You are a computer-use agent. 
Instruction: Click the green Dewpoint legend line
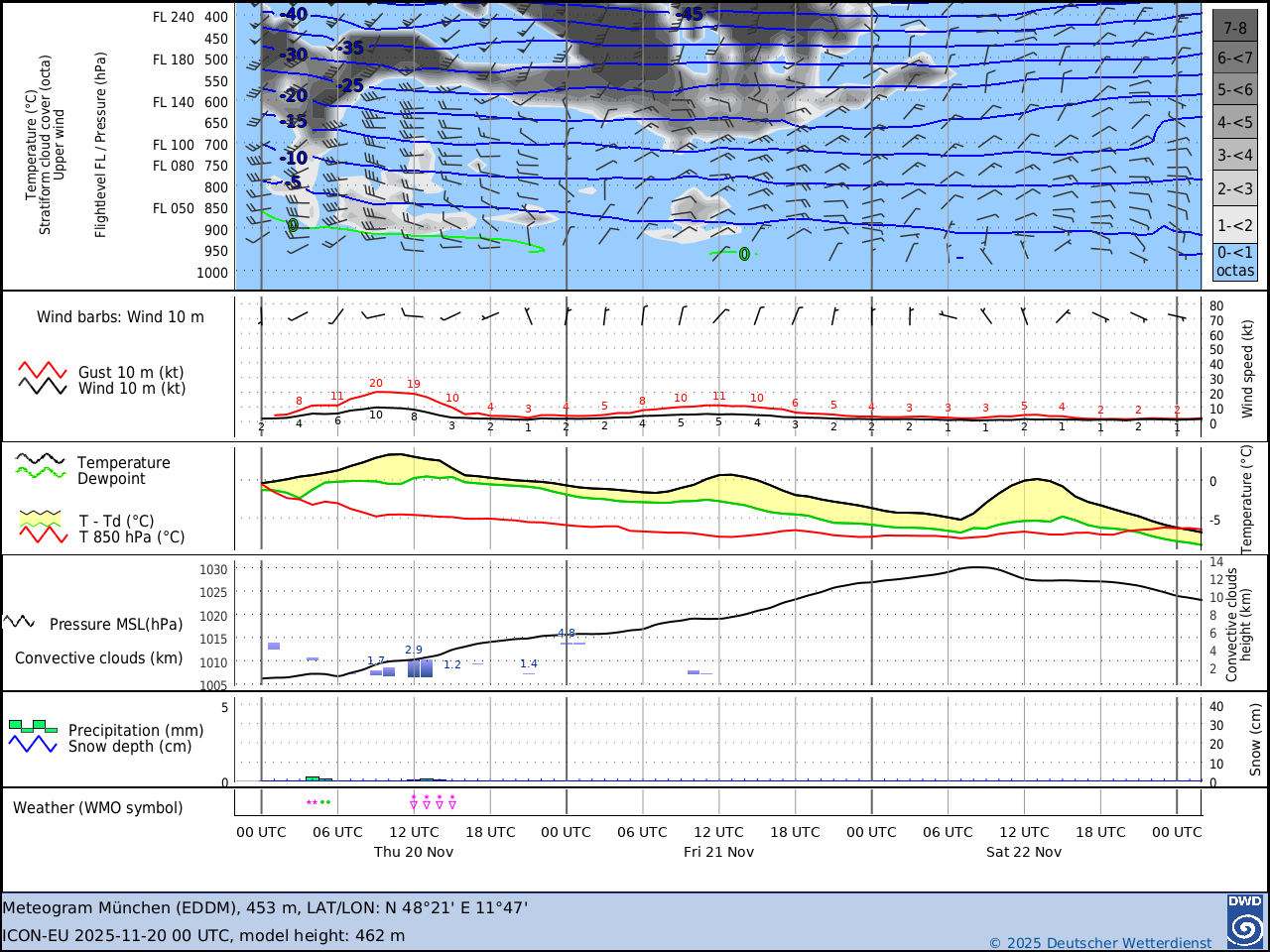coord(41,472)
